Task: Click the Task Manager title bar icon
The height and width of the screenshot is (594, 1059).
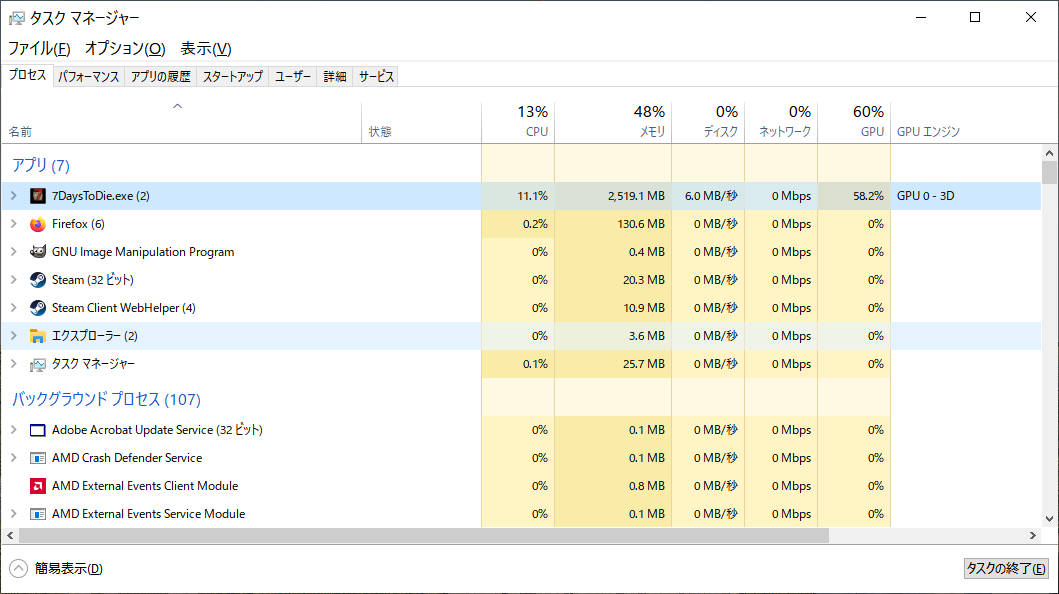Action: click(x=16, y=18)
